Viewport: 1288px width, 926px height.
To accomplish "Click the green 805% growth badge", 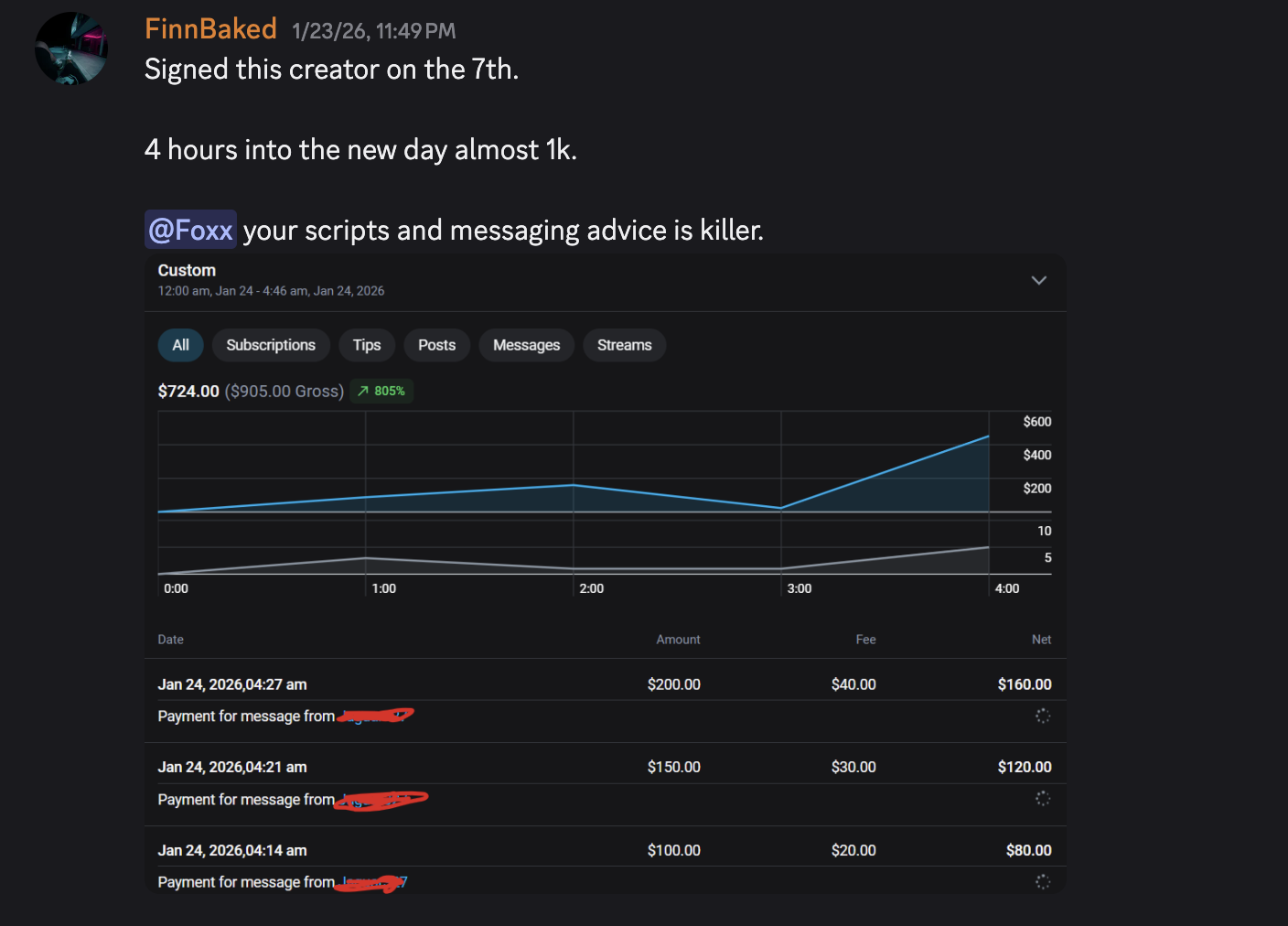I will (x=381, y=391).
